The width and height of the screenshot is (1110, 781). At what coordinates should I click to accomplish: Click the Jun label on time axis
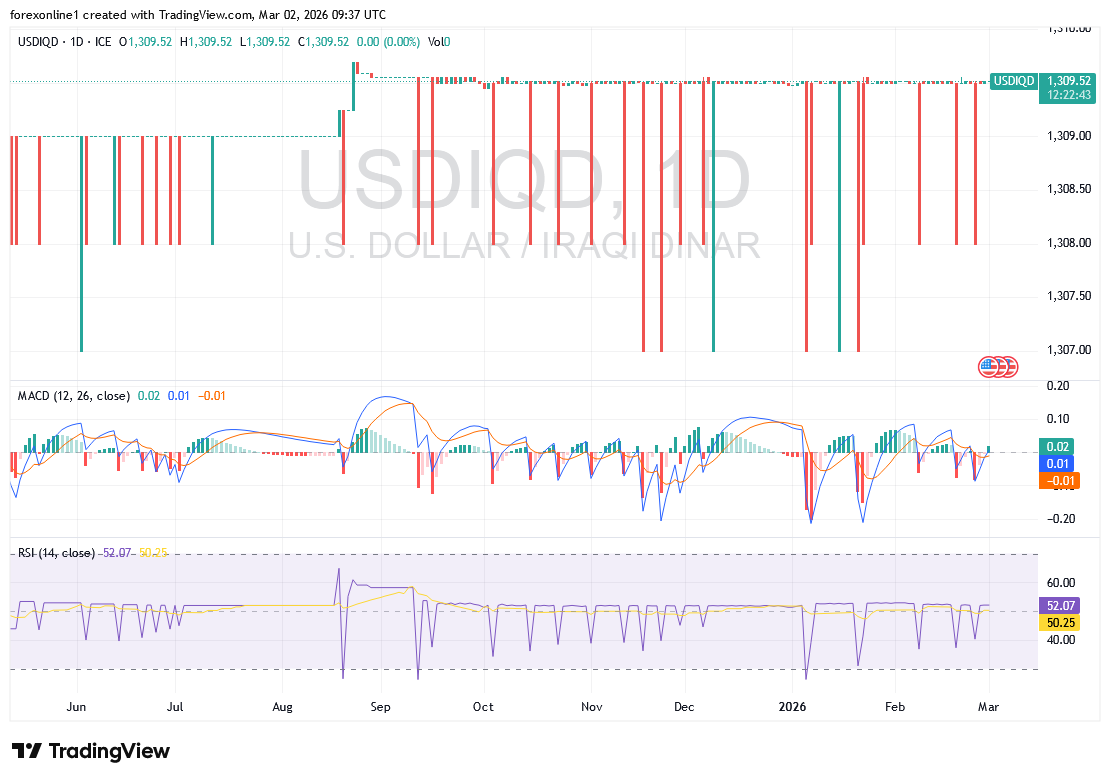pyautogui.click(x=76, y=707)
